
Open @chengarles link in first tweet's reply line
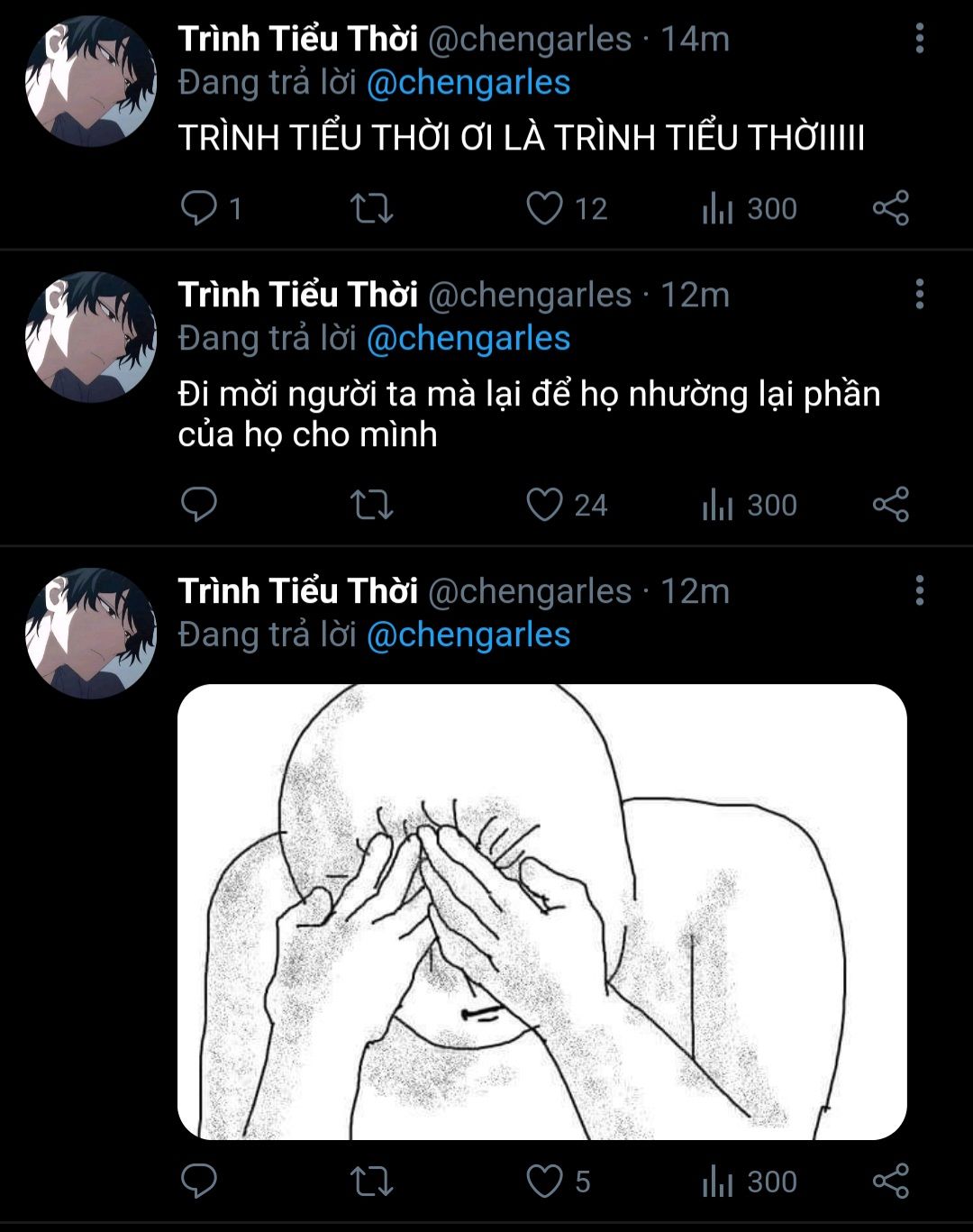(x=468, y=83)
